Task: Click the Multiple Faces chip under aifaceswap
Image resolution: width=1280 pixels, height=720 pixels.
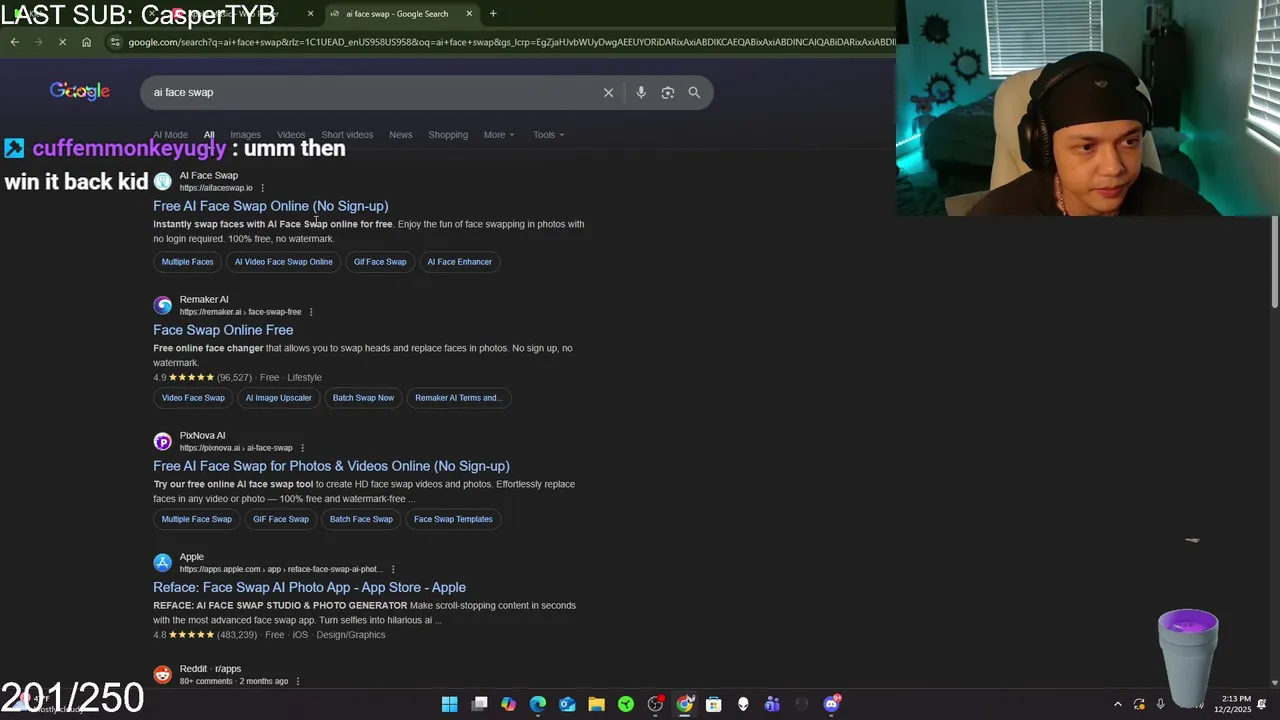Action: 188,262
